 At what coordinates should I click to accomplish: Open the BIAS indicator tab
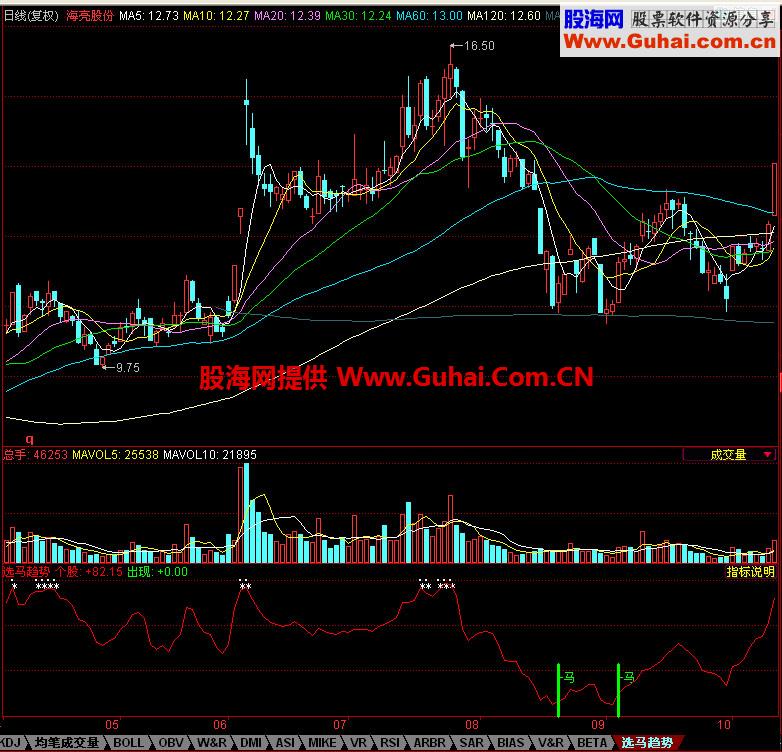click(x=510, y=742)
